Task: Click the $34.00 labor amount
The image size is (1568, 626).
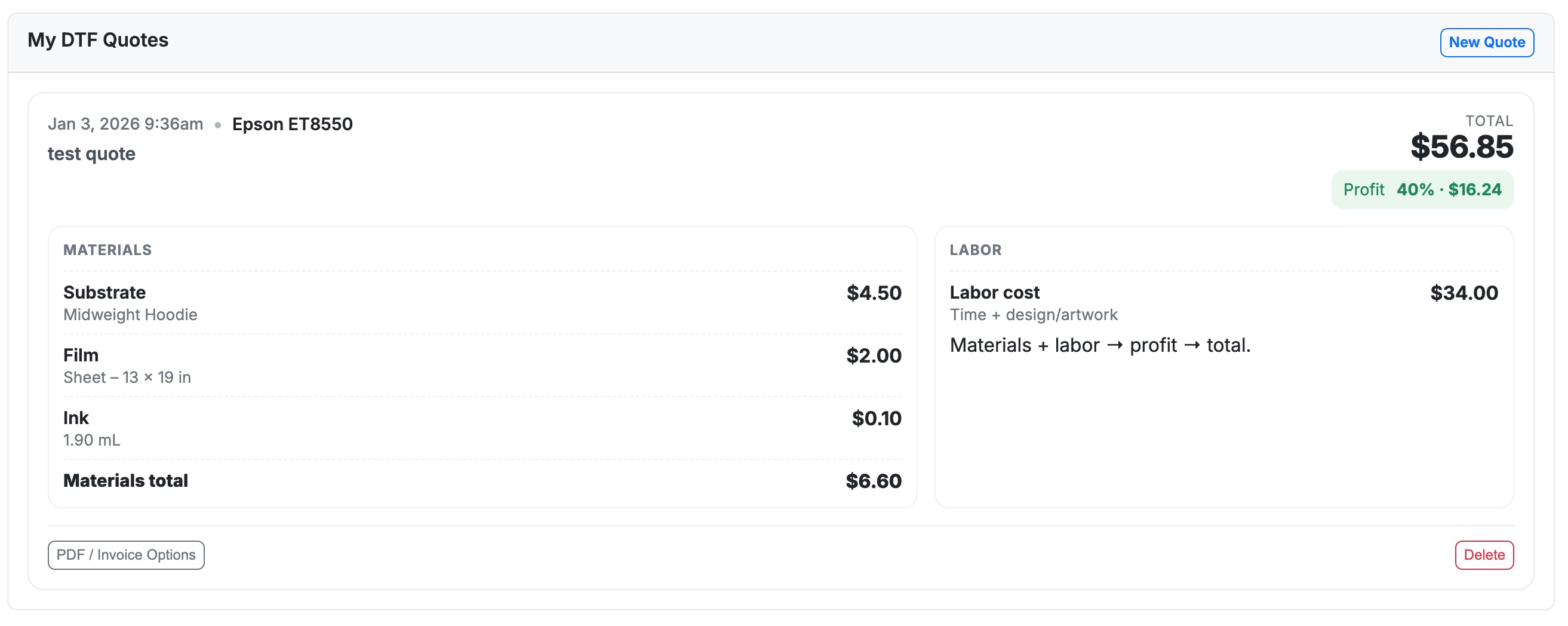Action: 1464,293
